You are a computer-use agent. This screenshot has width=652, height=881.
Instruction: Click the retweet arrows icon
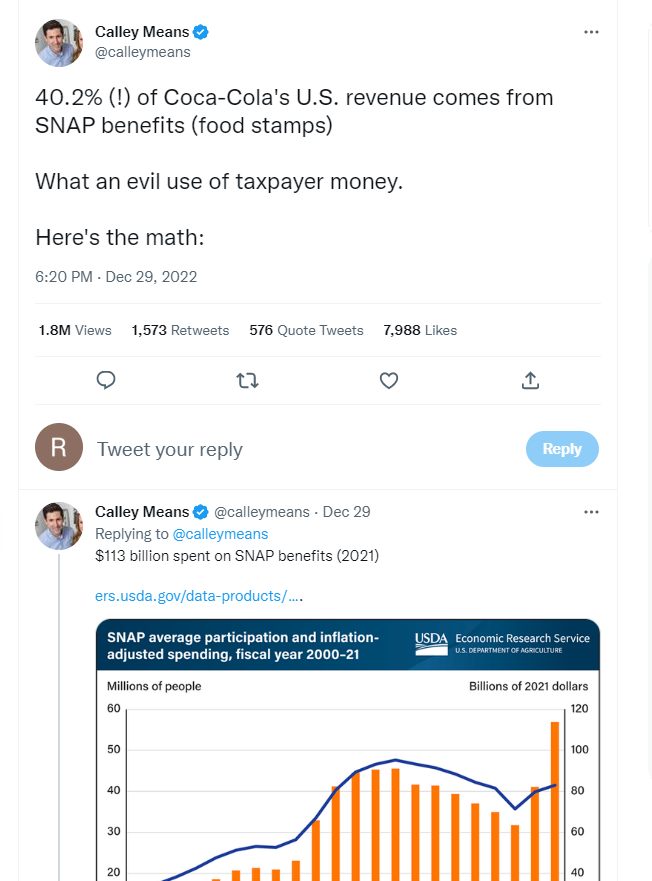[247, 380]
